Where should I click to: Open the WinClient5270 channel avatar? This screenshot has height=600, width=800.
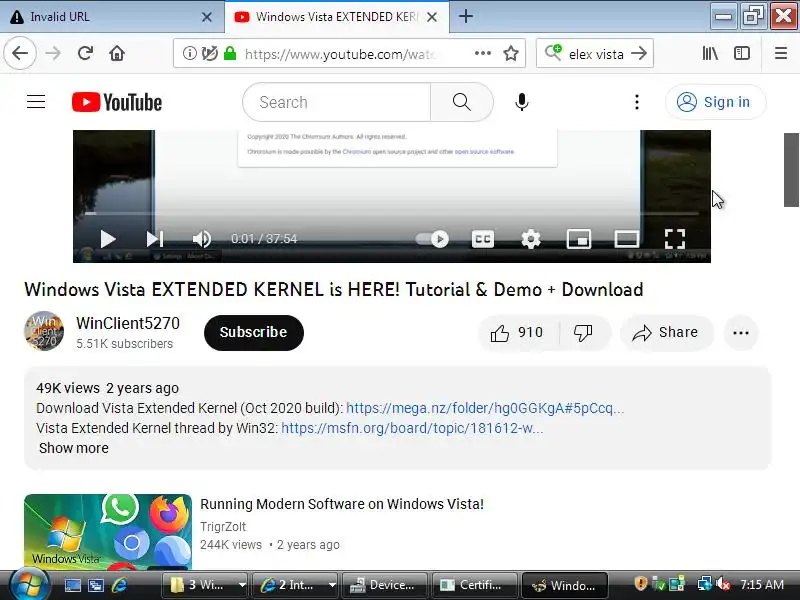point(44,331)
